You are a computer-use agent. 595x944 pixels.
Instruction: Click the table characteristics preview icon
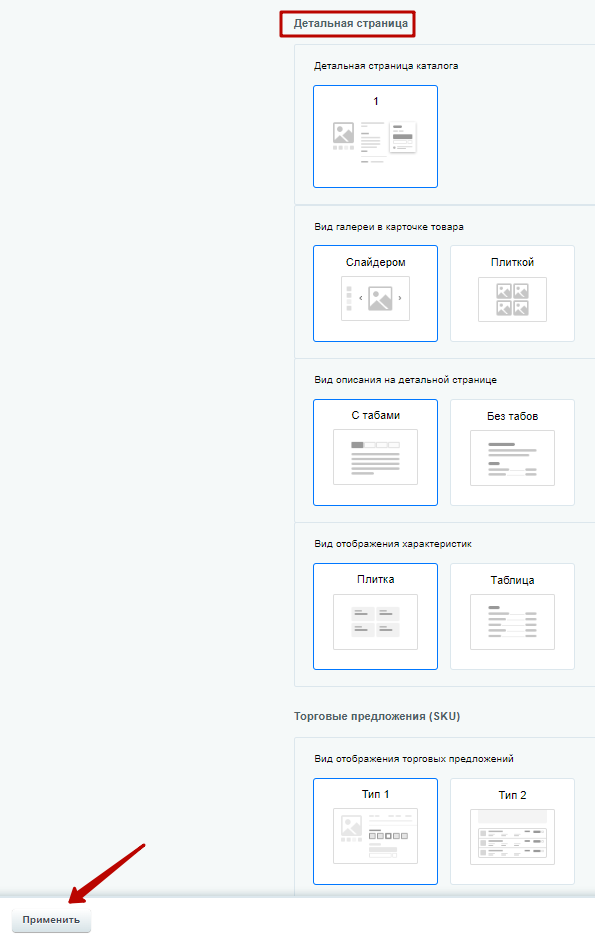[x=512, y=622]
